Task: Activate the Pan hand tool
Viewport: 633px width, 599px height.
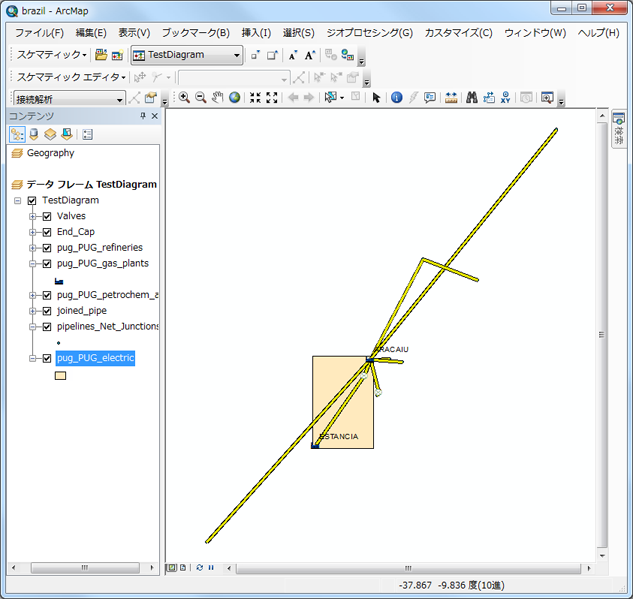Action: tap(217, 98)
